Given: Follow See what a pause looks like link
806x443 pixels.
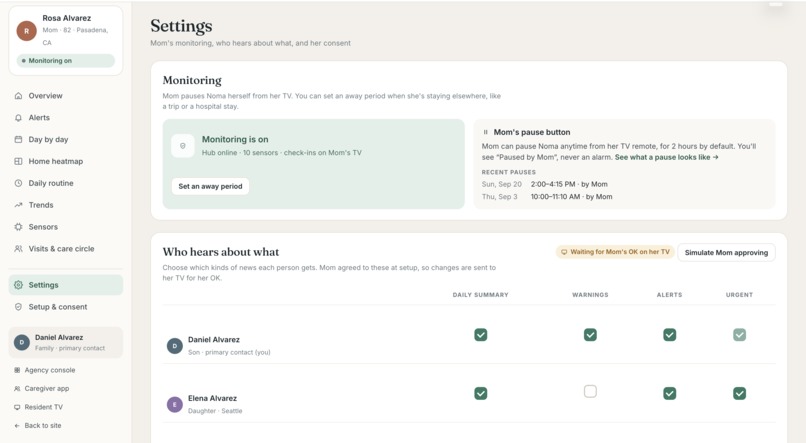Looking at the screenshot, I should 667,157.
